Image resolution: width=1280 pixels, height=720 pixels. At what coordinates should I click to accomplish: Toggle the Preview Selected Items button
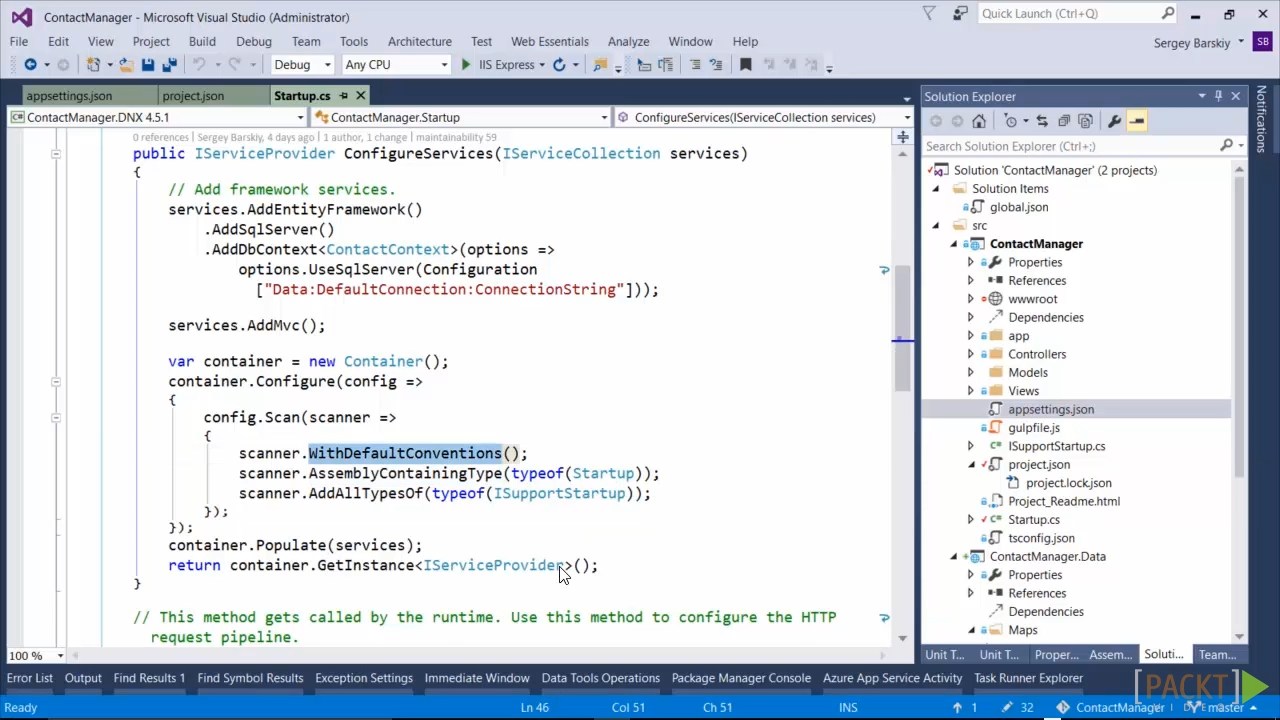pos(1137,121)
